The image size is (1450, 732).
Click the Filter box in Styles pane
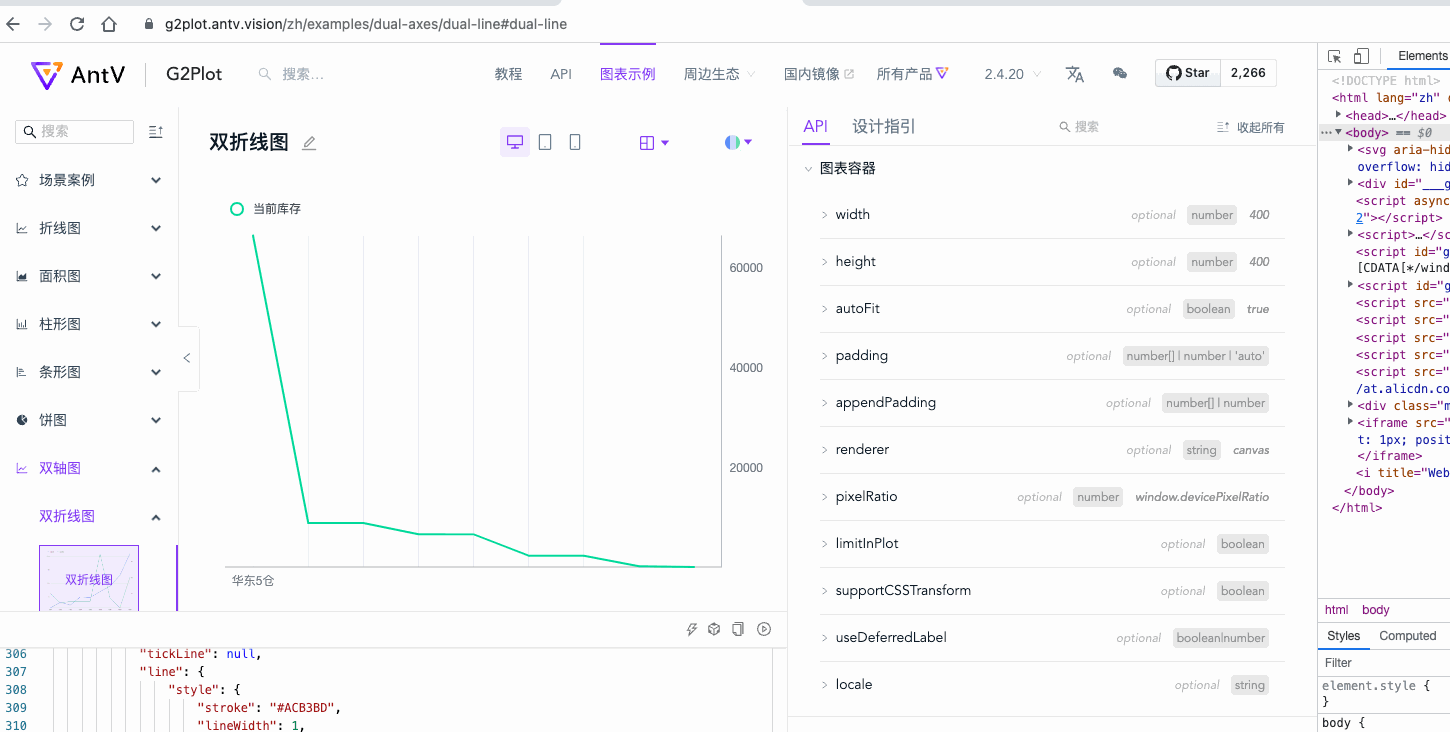click(1384, 663)
